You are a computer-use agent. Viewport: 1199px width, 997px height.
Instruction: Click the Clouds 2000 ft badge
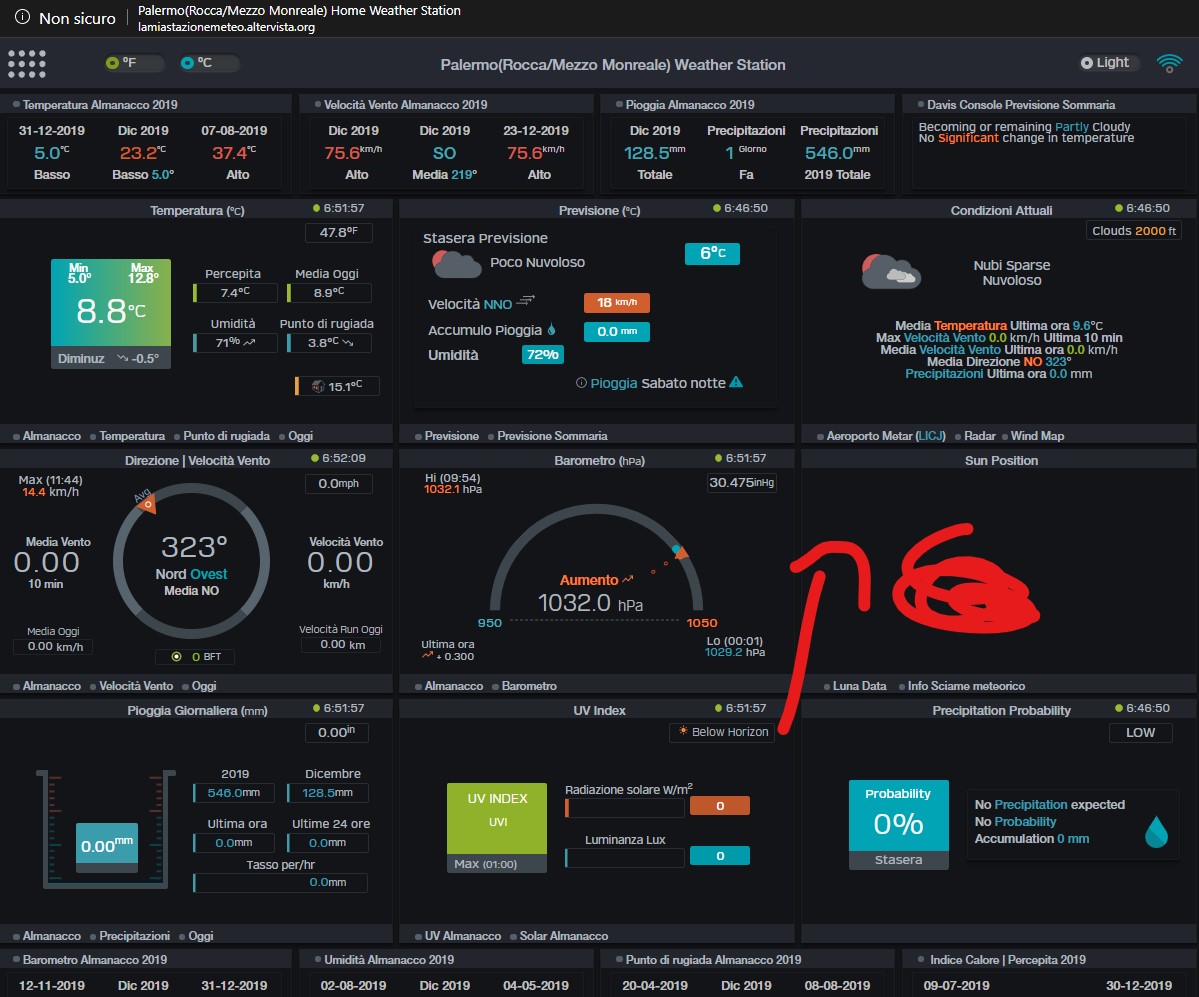click(x=1133, y=230)
